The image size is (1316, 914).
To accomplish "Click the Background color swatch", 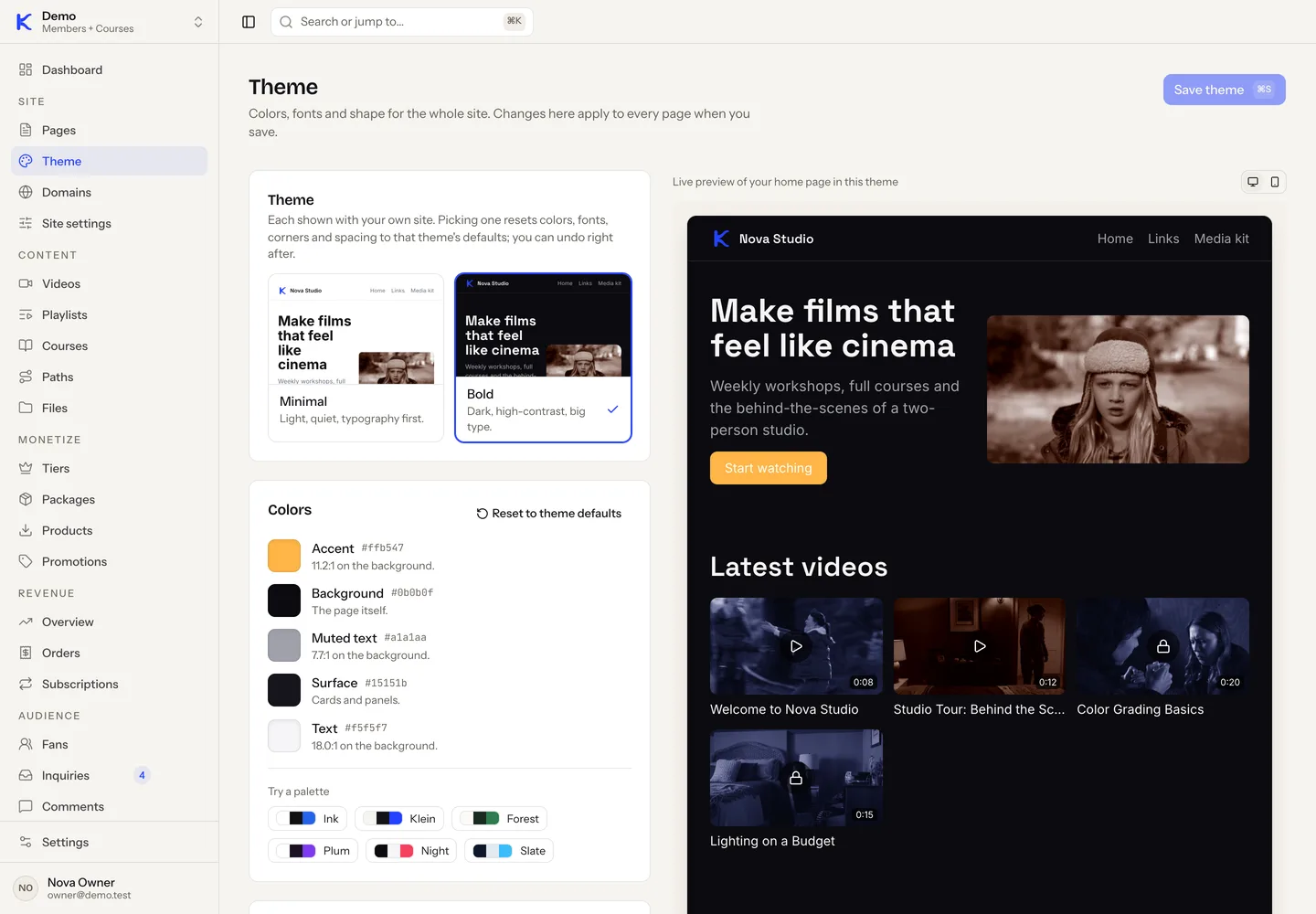I will point(284,600).
